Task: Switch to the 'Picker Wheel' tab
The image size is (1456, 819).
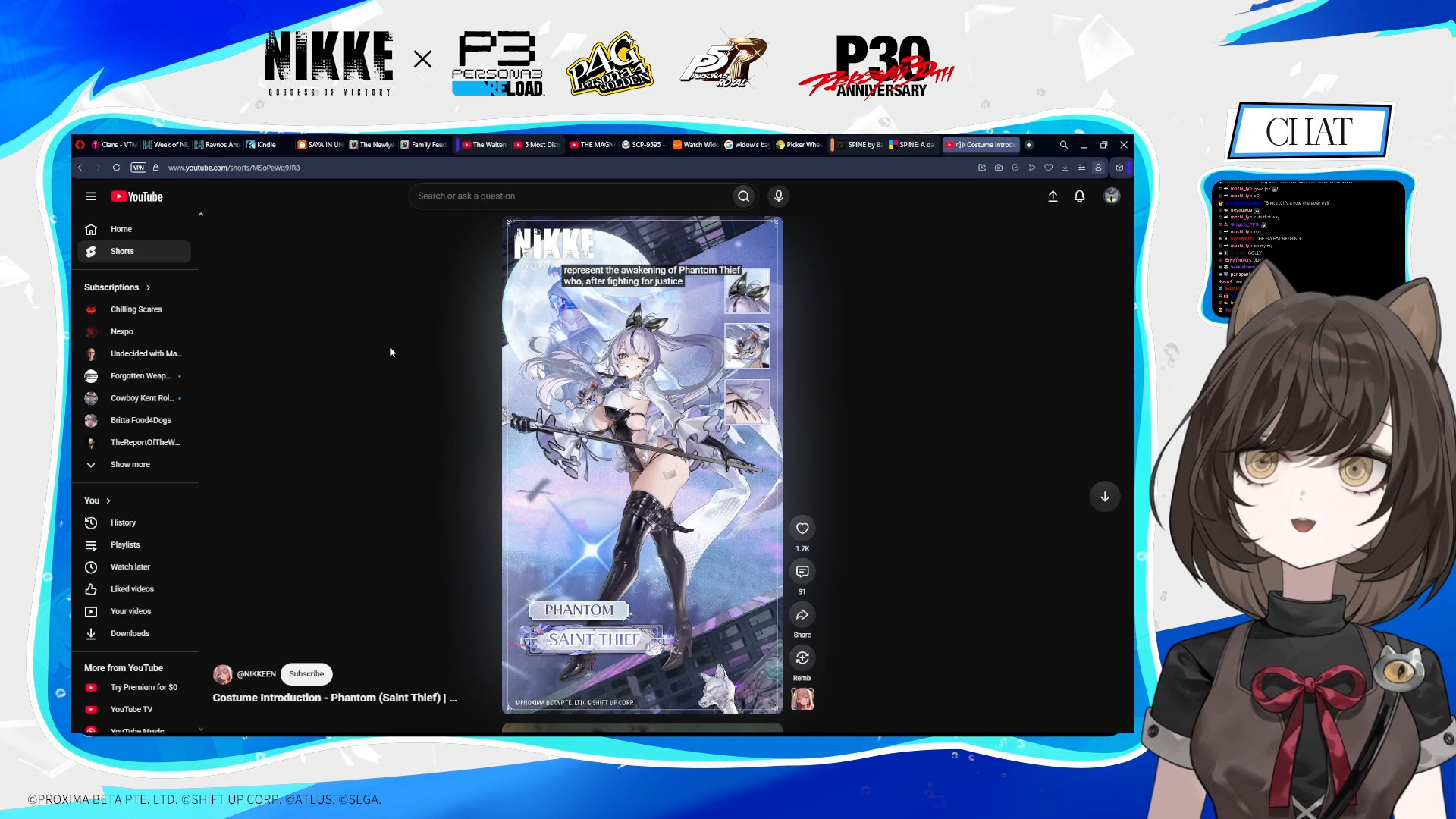Action: 799,145
